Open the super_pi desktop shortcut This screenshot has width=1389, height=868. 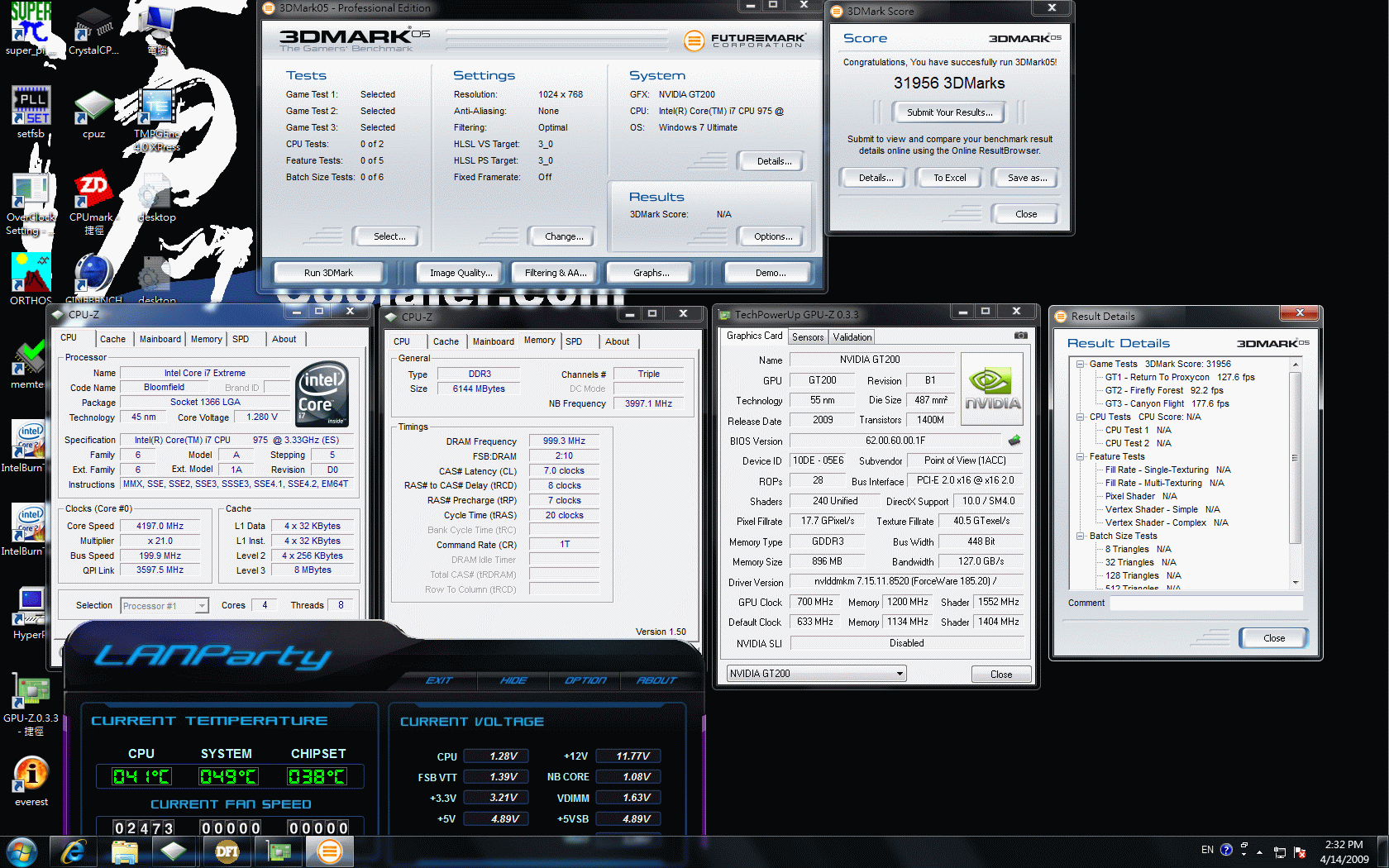point(31,27)
